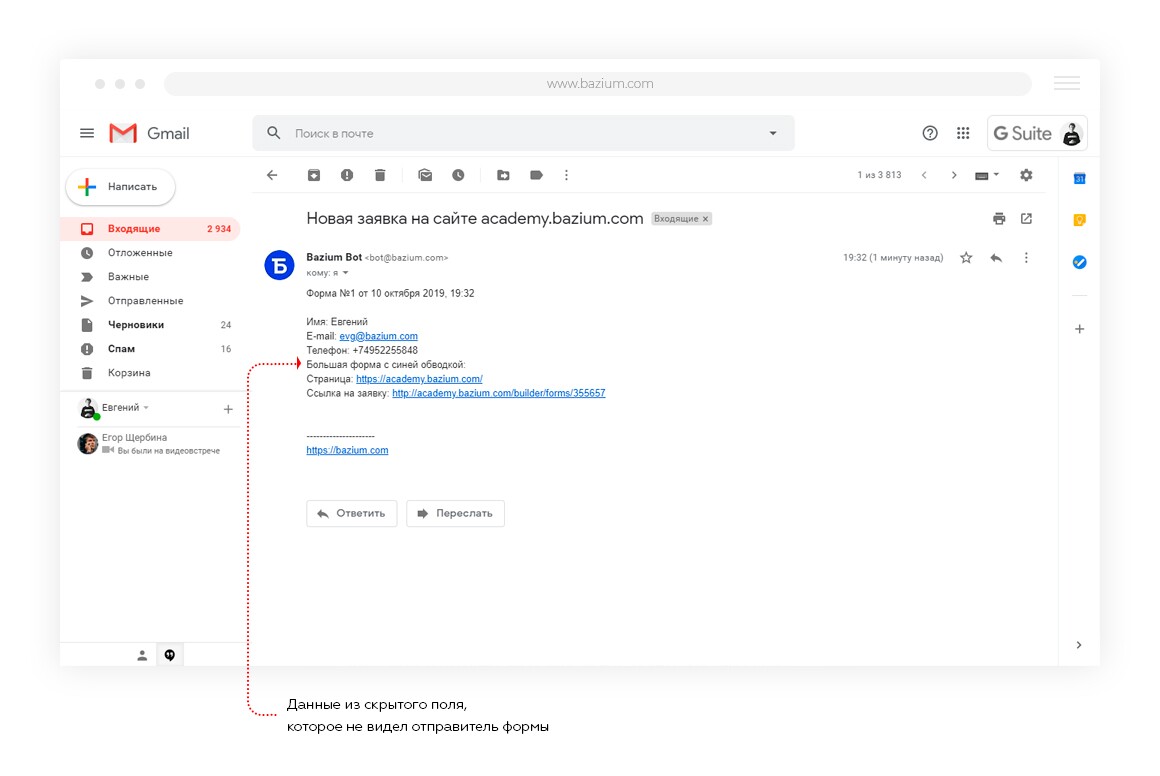Screen dimensions: 1160x776
Task: Open the Google apps grid
Action: (962, 133)
